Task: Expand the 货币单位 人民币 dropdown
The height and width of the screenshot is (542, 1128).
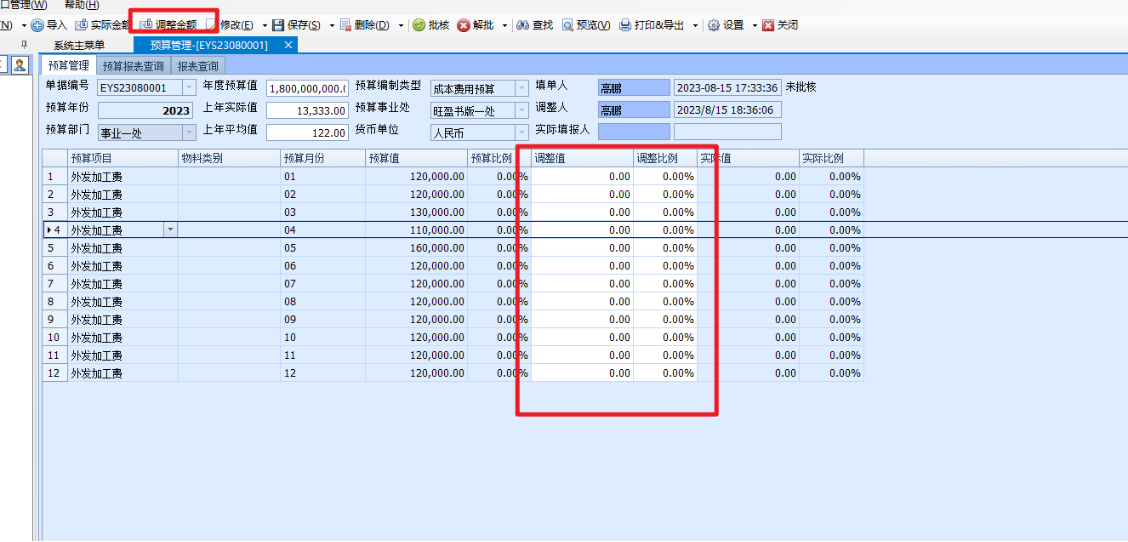Action: click(522, 133)
